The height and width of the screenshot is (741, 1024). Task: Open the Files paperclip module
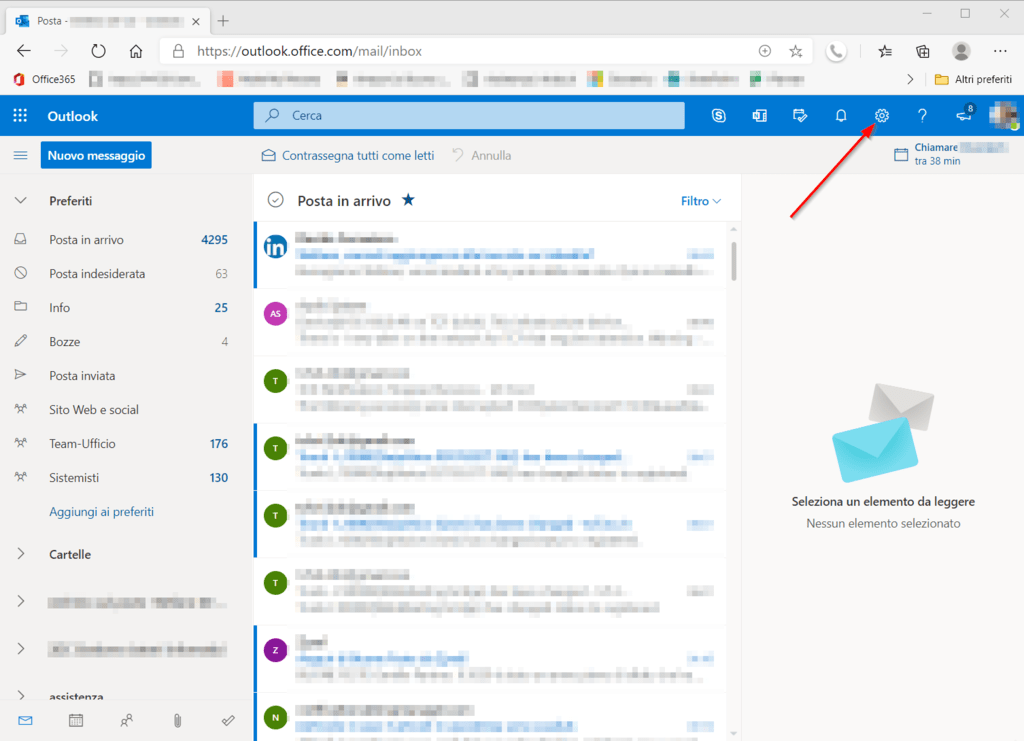point(177,720)
